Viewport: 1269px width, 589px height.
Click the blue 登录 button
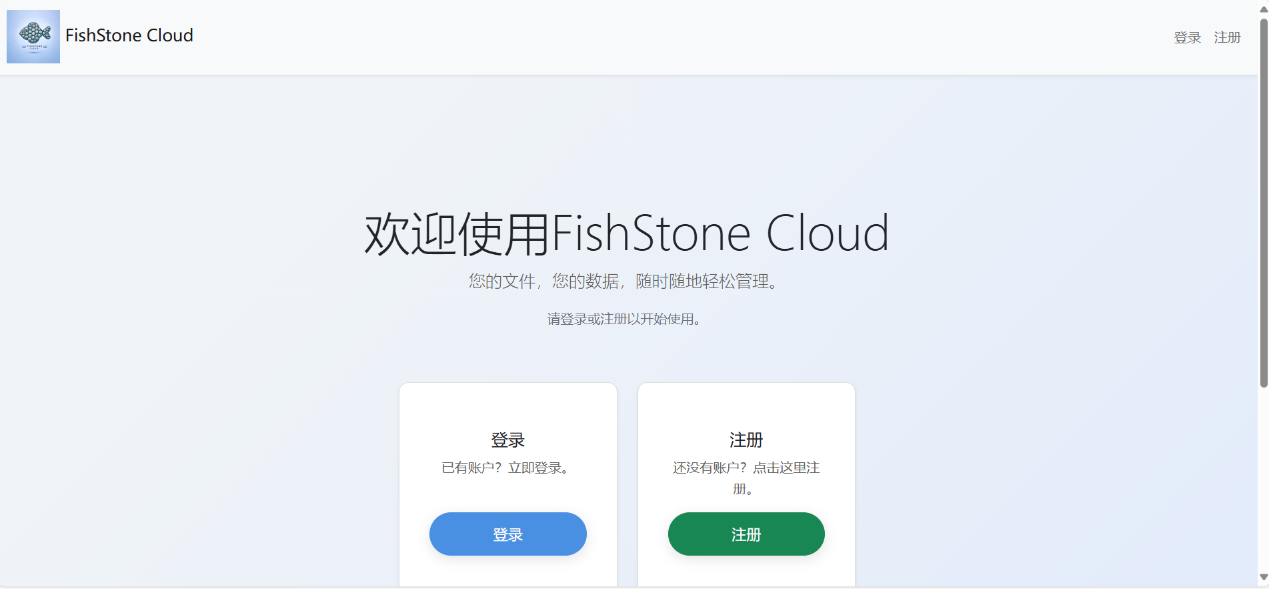[508, 534]
